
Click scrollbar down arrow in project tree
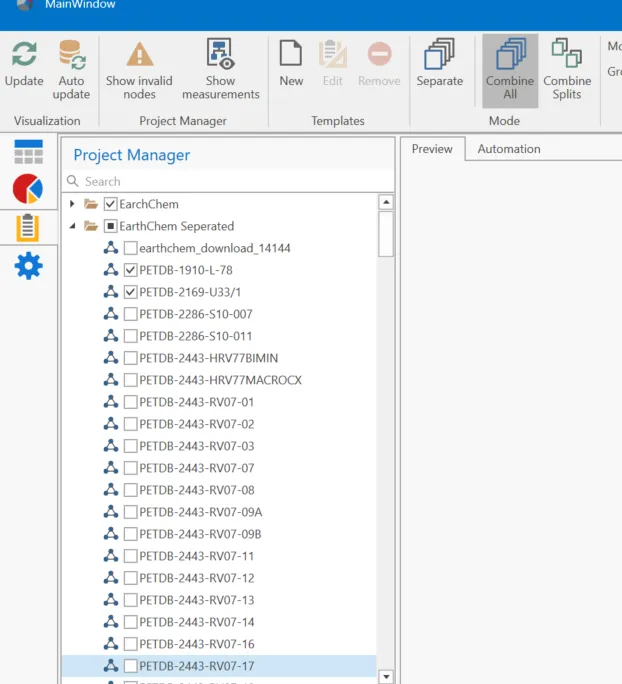tap(386, 676)
